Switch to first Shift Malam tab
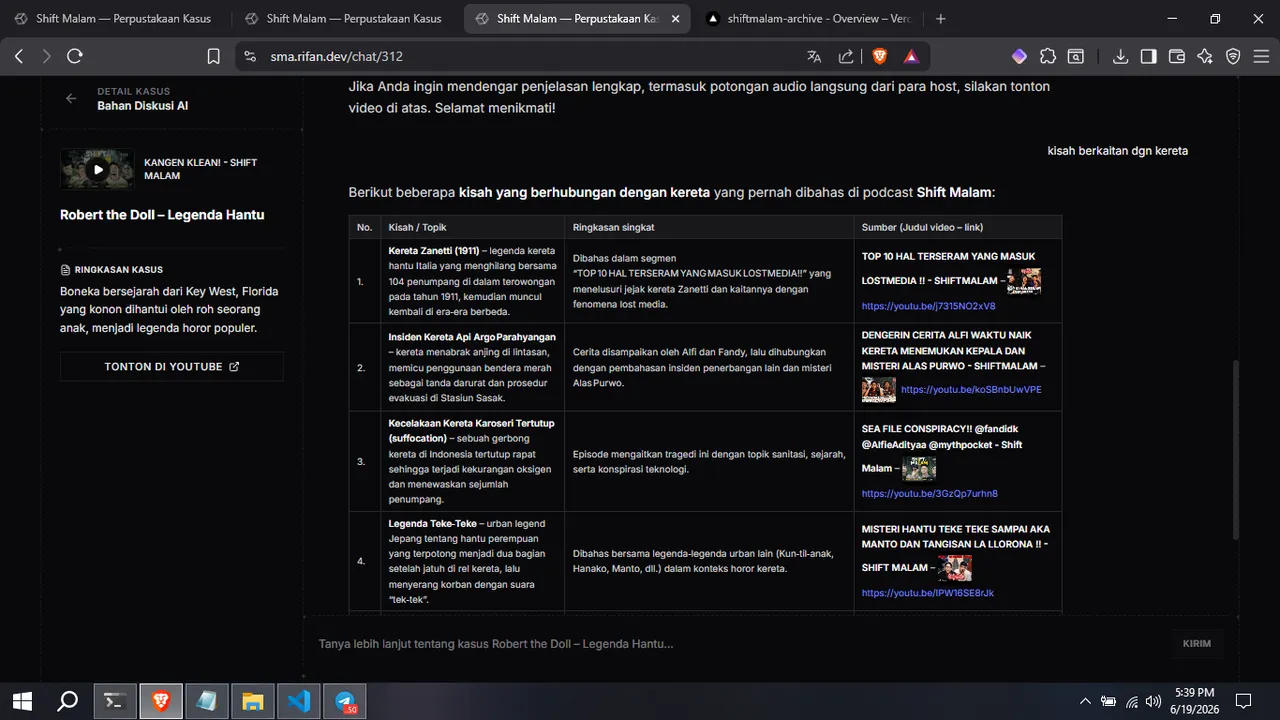1280x720 pixels. (x=113, y=19)
